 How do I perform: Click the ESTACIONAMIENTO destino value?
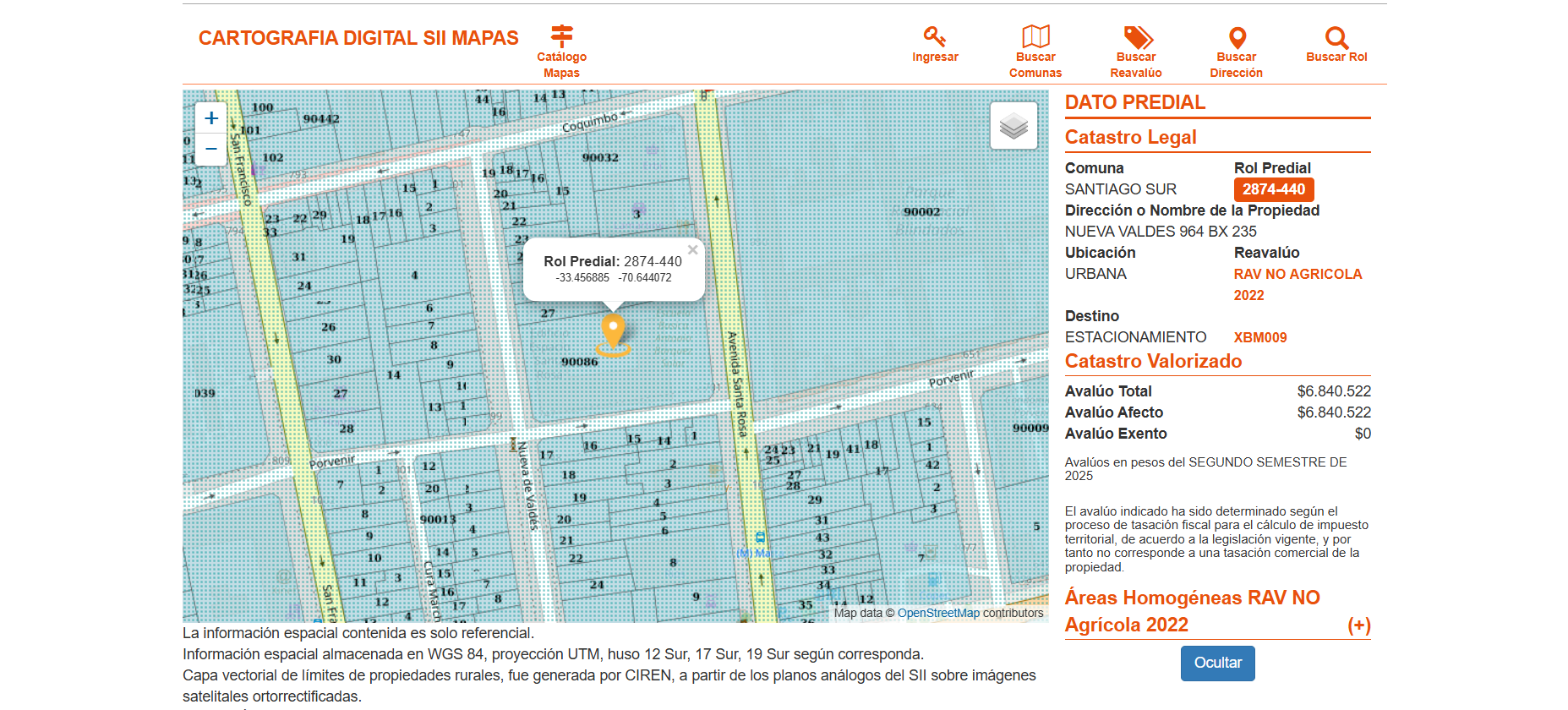(x=1136, y=337)
